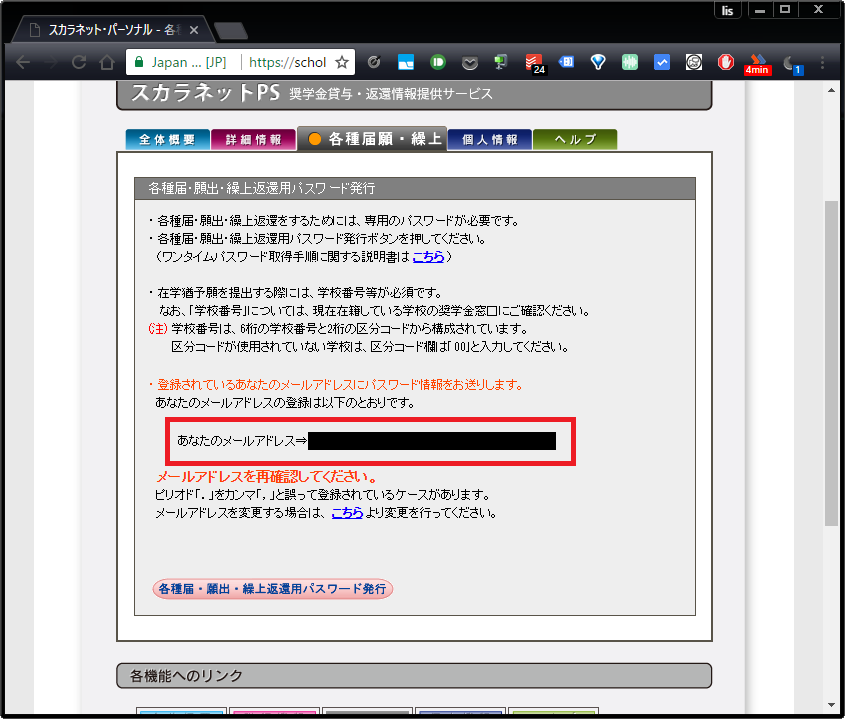Maximize the browser window

pos(785,10)
